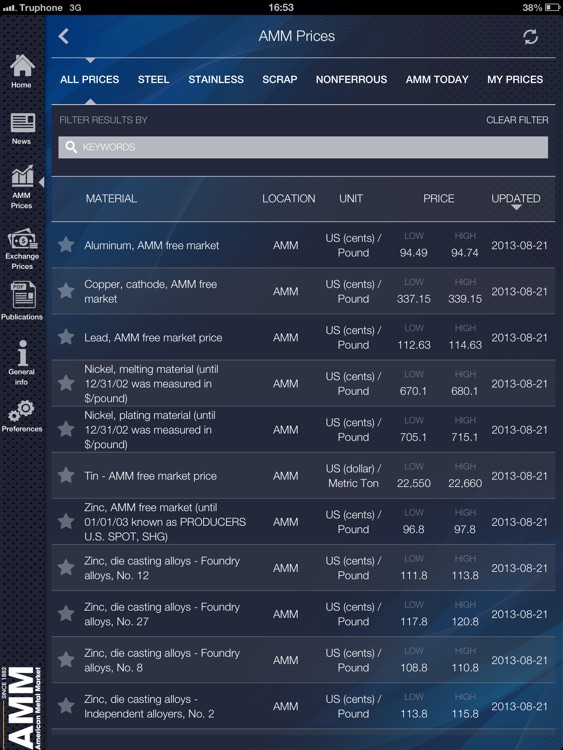Click status bar time 16:53
The width and height of the screenshot is (563, 750).
pyautogui.click(x=281, y=7)
